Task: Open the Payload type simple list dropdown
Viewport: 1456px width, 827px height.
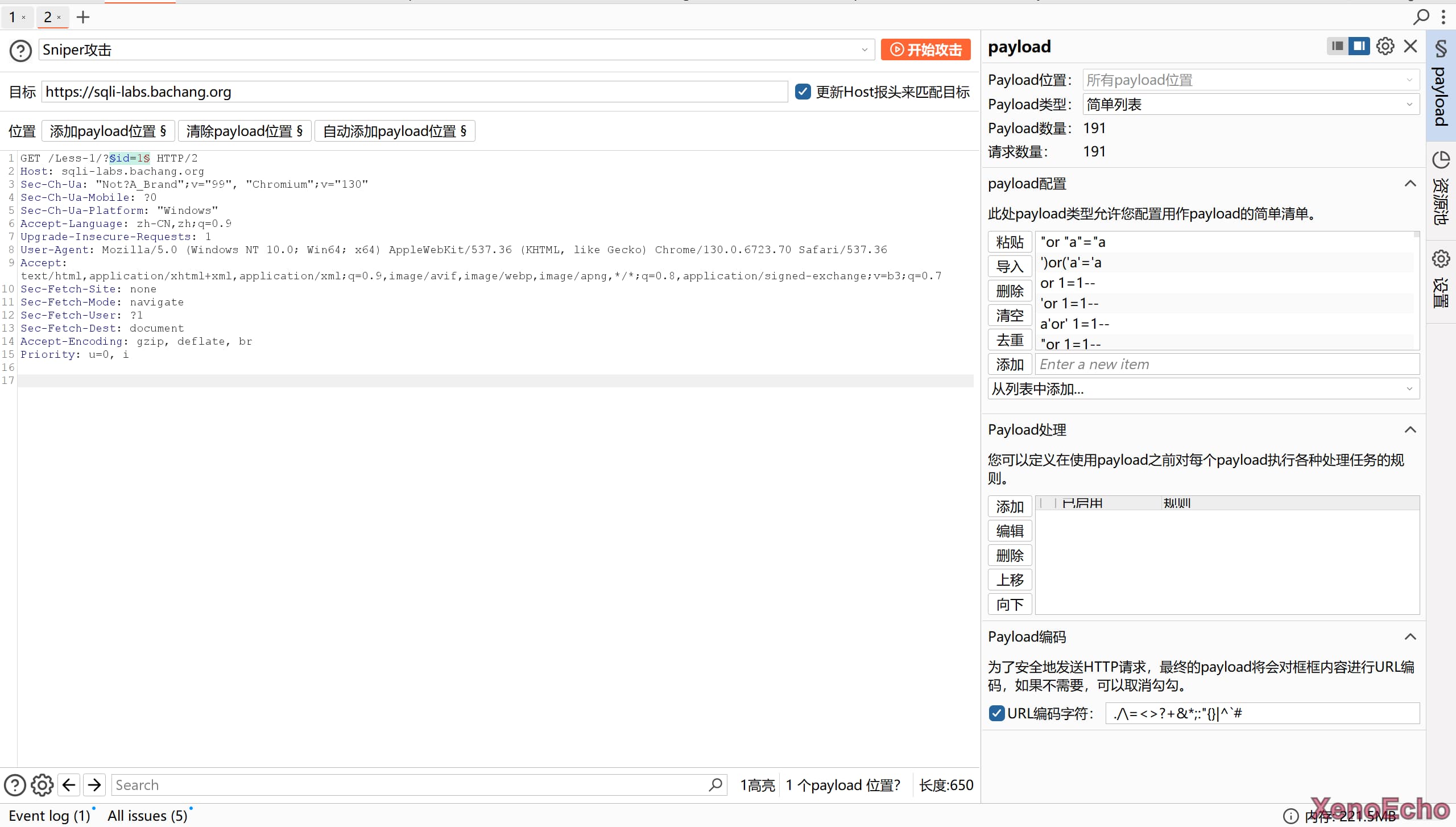Action: coord(1251,105)
